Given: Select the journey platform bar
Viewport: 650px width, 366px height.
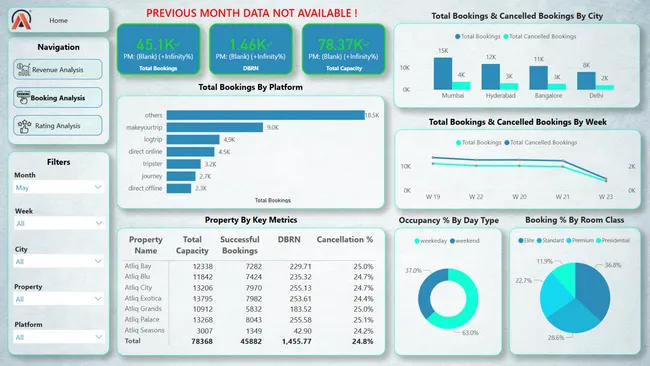Looking at the screenshot, I should click(x=181, y=176).
